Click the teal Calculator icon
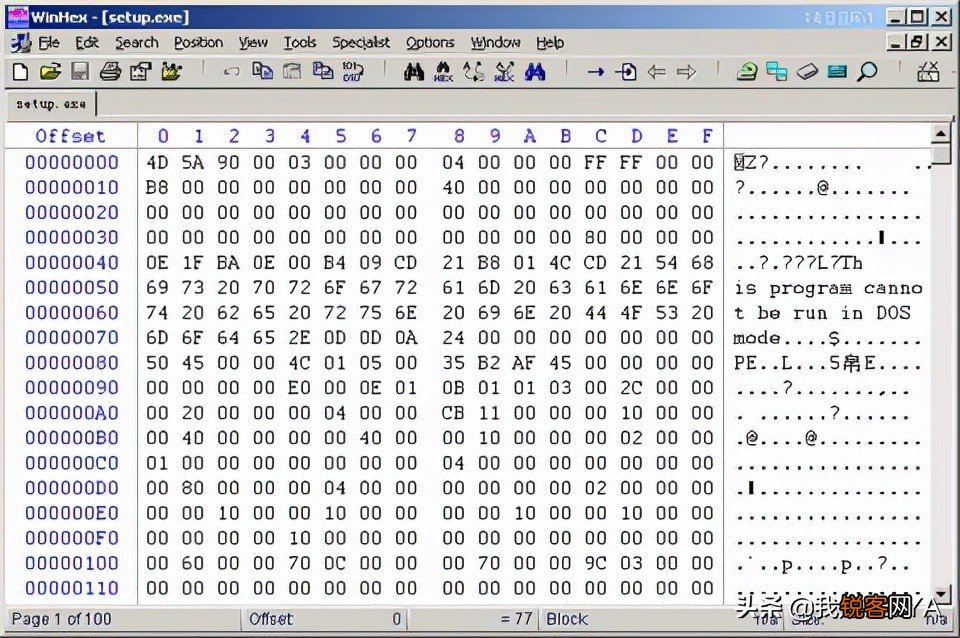This screenshot has width=960, height=638. click(837, 72)
